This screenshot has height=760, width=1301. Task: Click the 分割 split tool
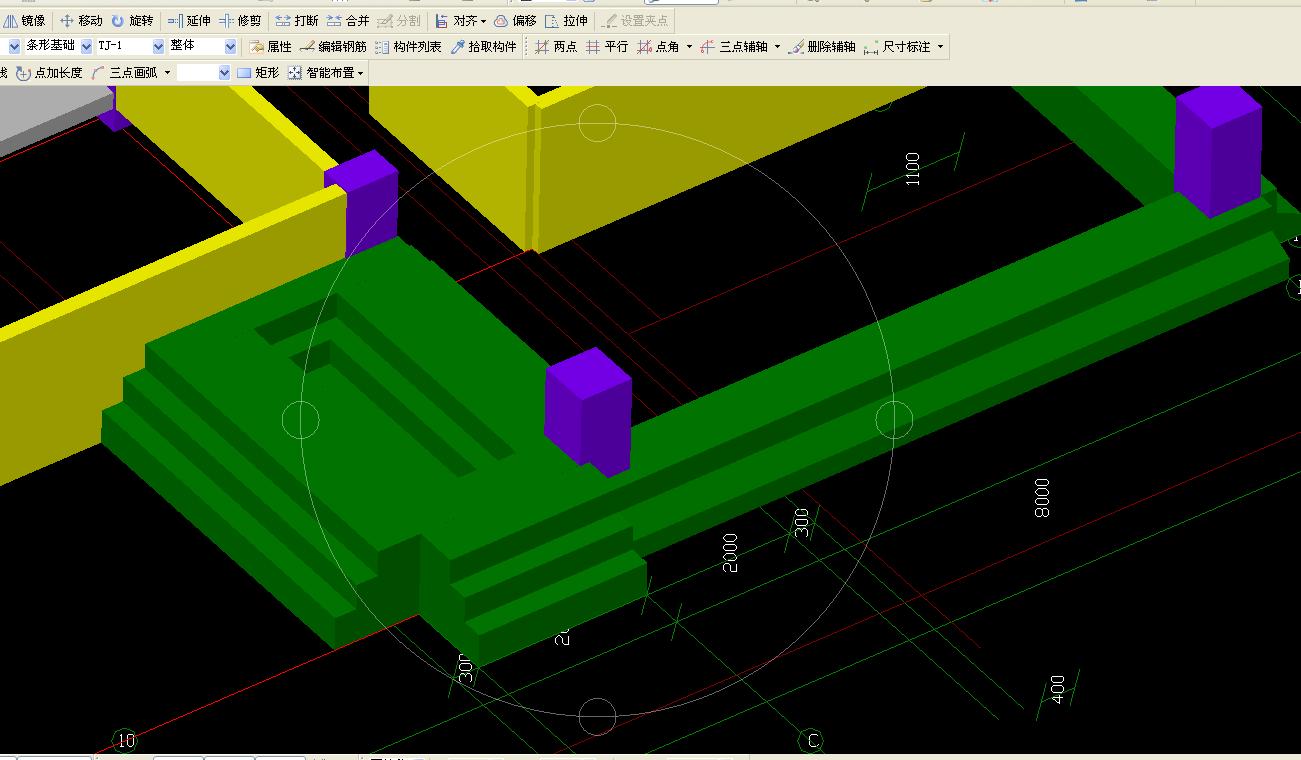[x=399, y=20]
